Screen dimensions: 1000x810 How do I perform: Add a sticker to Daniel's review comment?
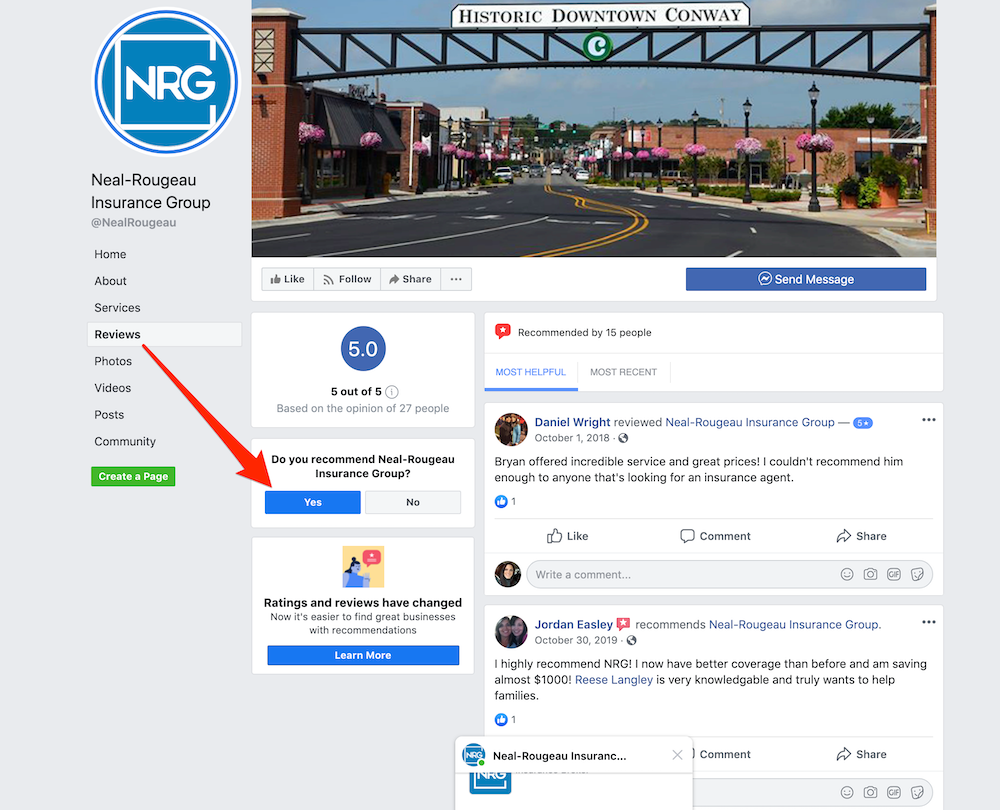(x=918, y=575)
